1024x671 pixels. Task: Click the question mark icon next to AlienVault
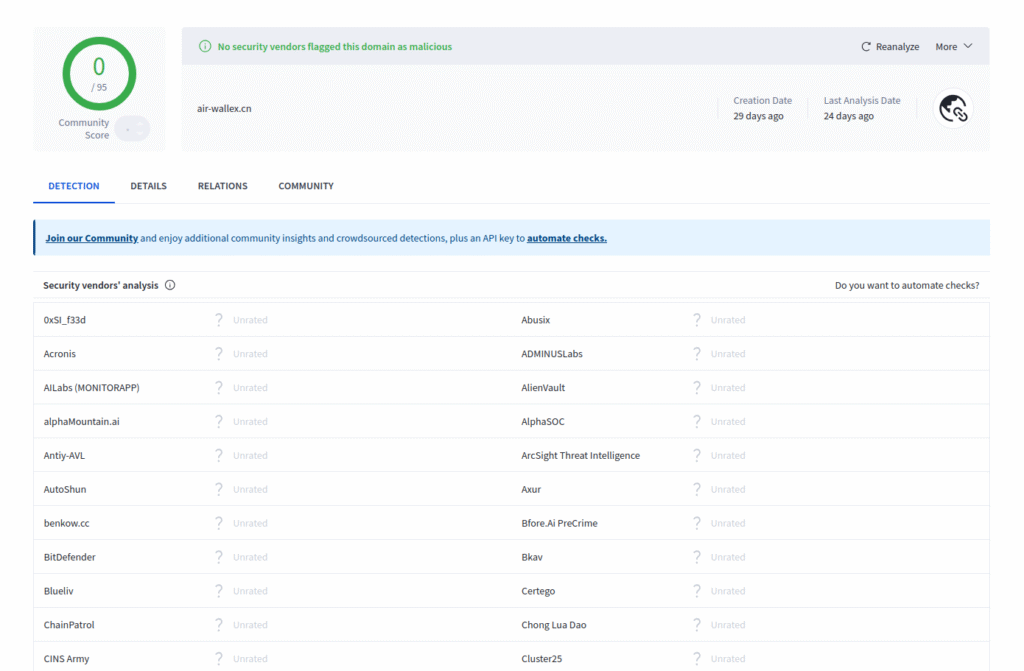(x=697, y=387)
